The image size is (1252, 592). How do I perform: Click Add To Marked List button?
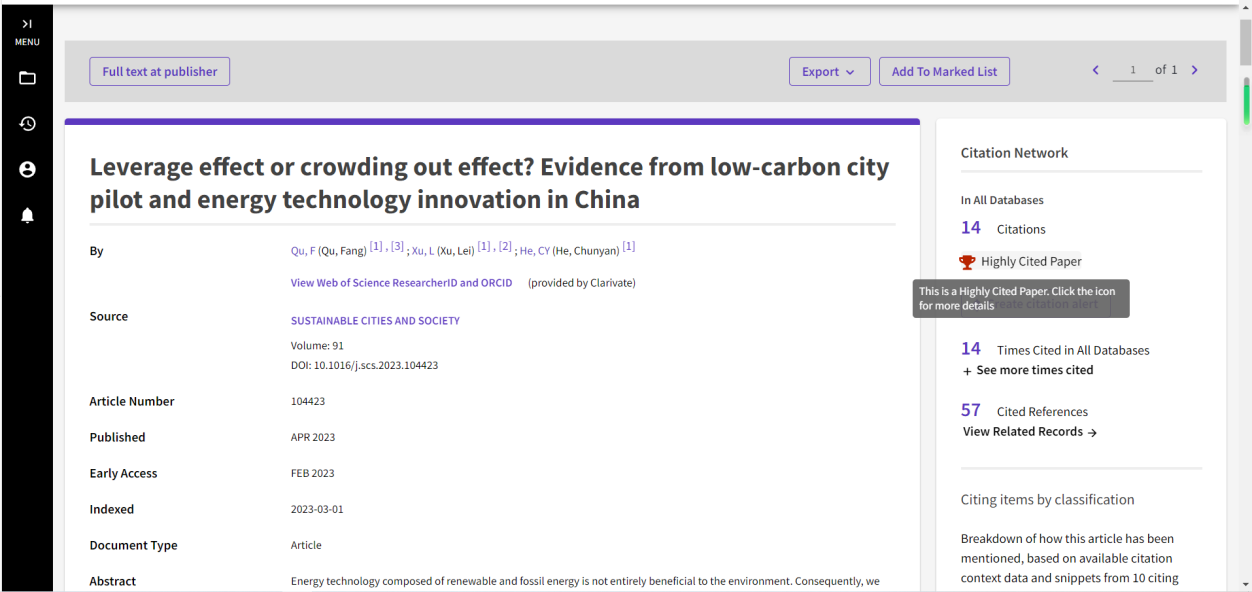click(x=944, y=72)
